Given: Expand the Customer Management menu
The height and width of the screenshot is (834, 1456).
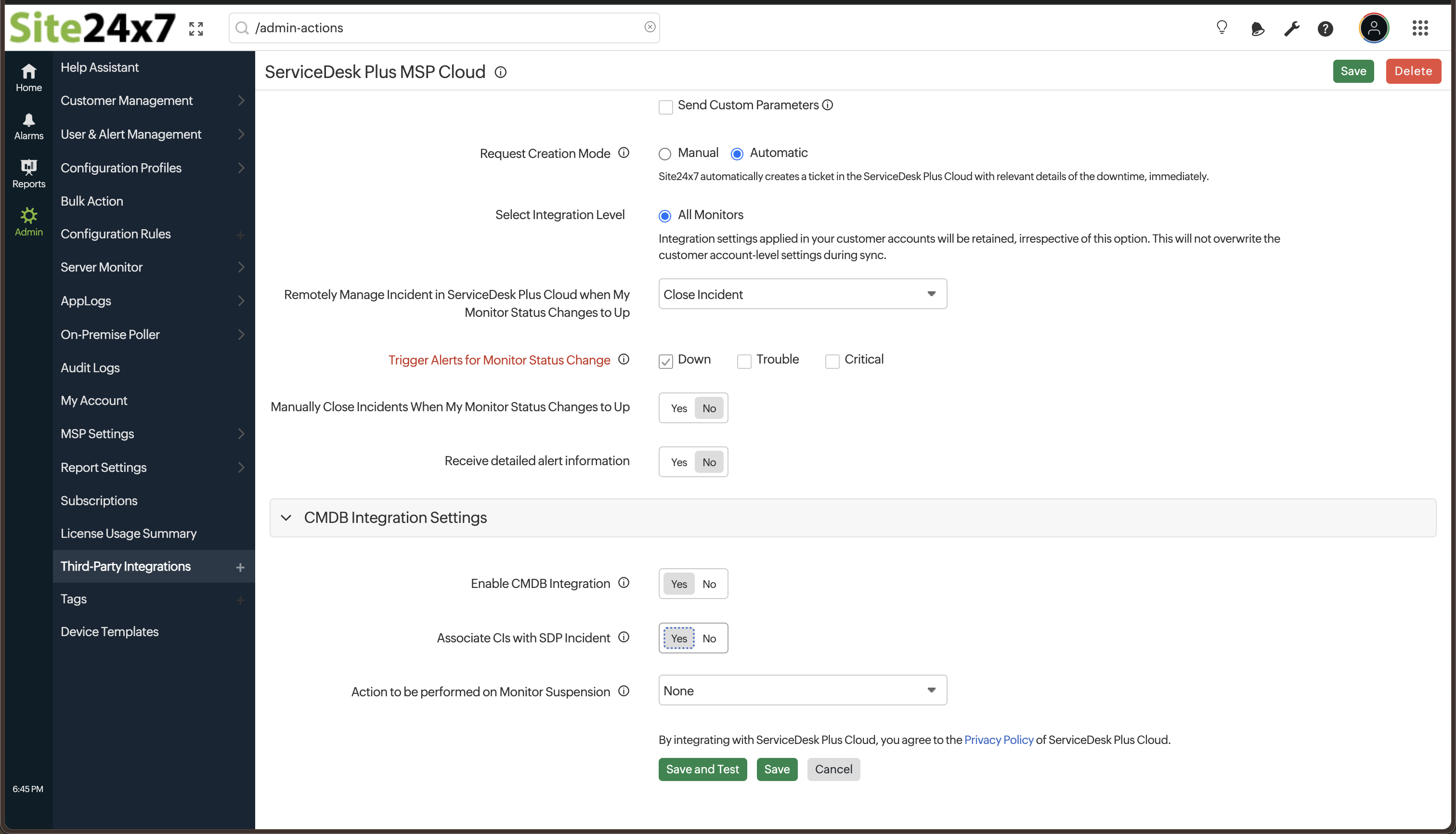Looking at the screenshot, I should 127,100.
